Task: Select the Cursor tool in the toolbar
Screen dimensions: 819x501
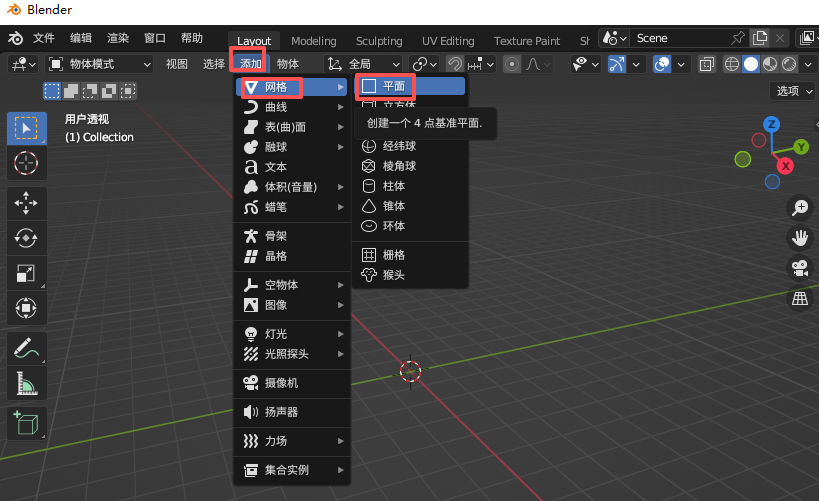Action: tap(26, 162)
